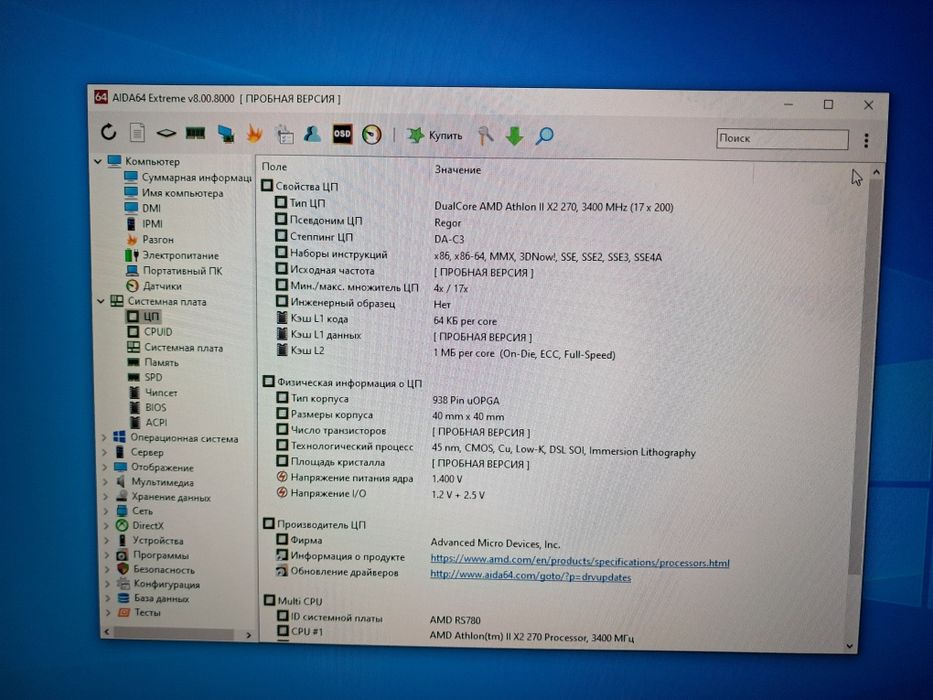933x700 pixels.
Task: Open the checklist report wizard icon
Action: pyautogui.click(x=284, y=134)
